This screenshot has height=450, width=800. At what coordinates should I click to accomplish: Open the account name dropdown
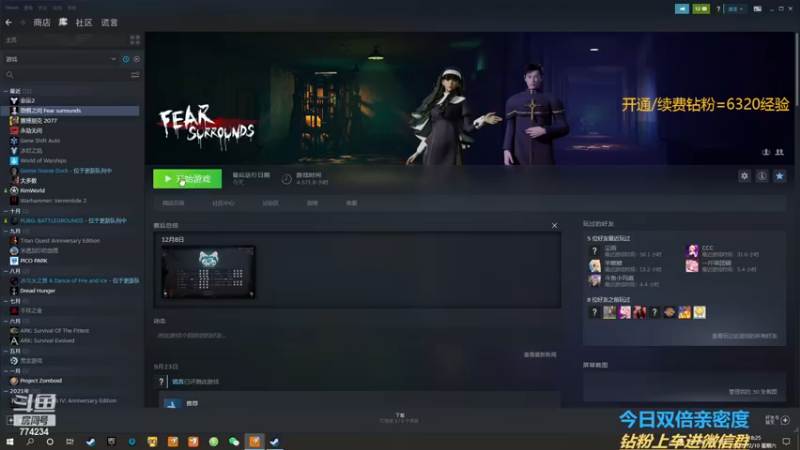point(735,9)
